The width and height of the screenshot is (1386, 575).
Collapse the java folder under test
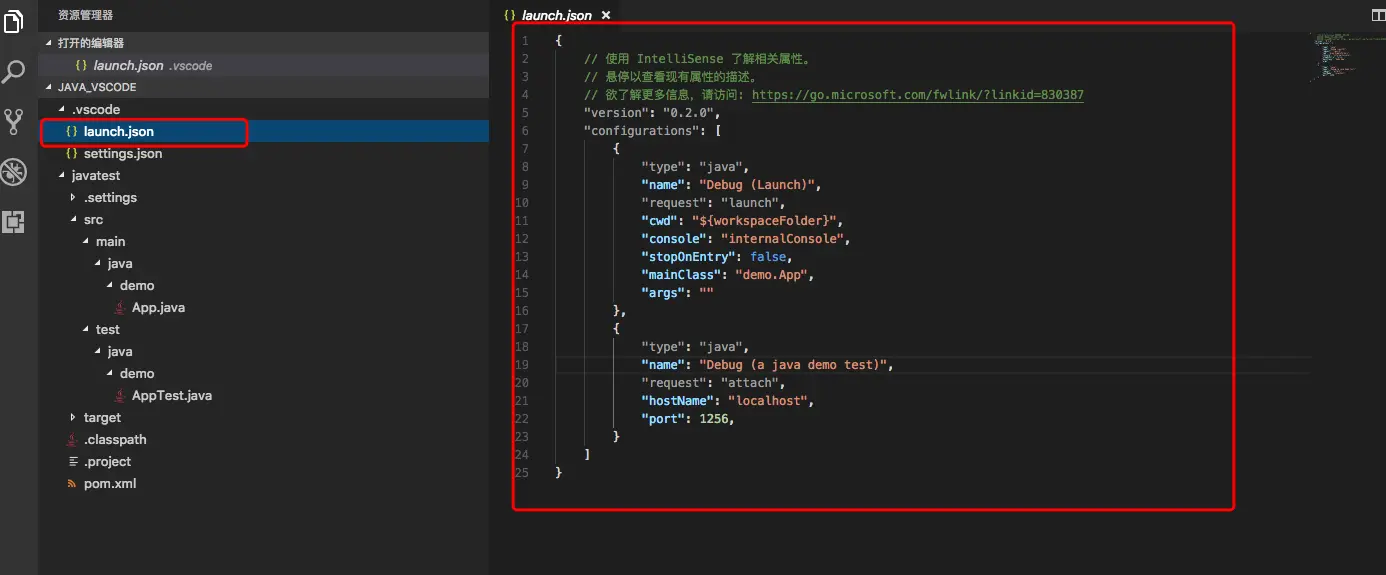coord(97,352)
